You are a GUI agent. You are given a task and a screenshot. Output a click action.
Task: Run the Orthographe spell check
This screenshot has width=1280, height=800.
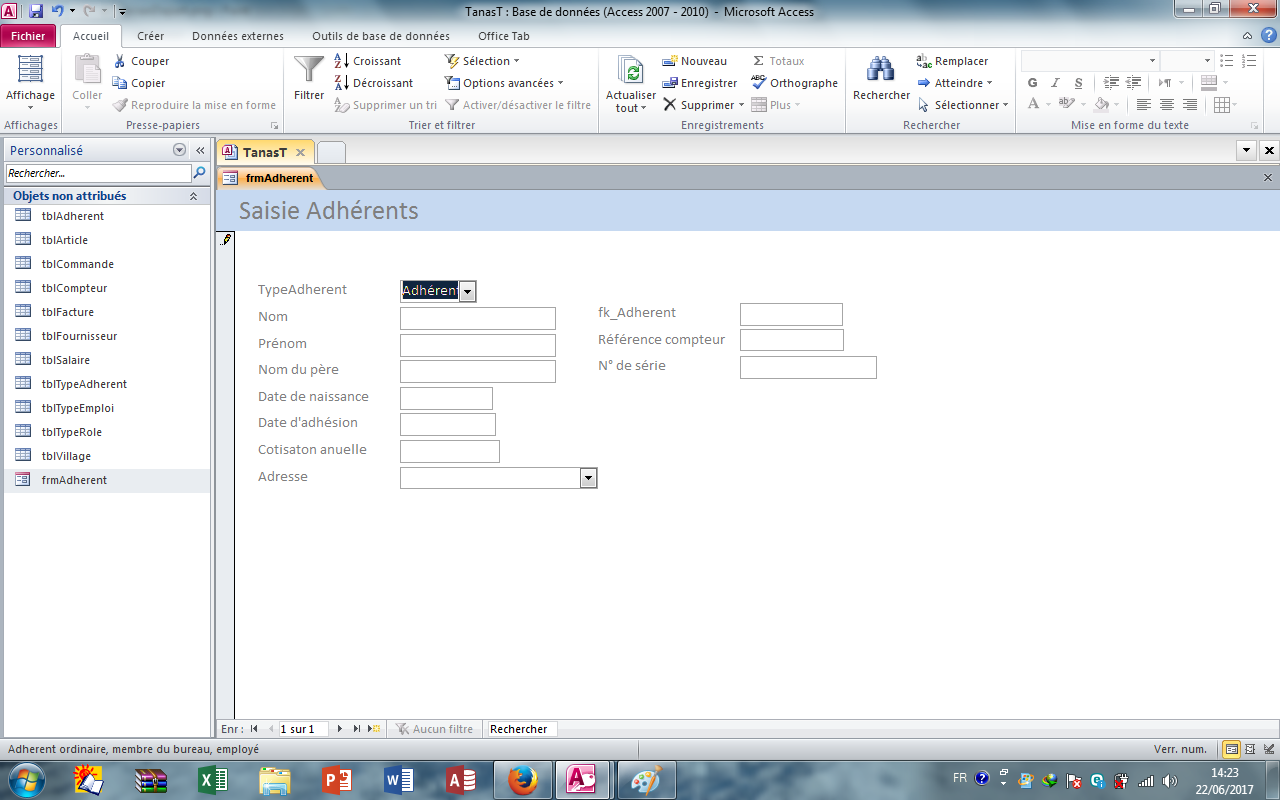795,83
